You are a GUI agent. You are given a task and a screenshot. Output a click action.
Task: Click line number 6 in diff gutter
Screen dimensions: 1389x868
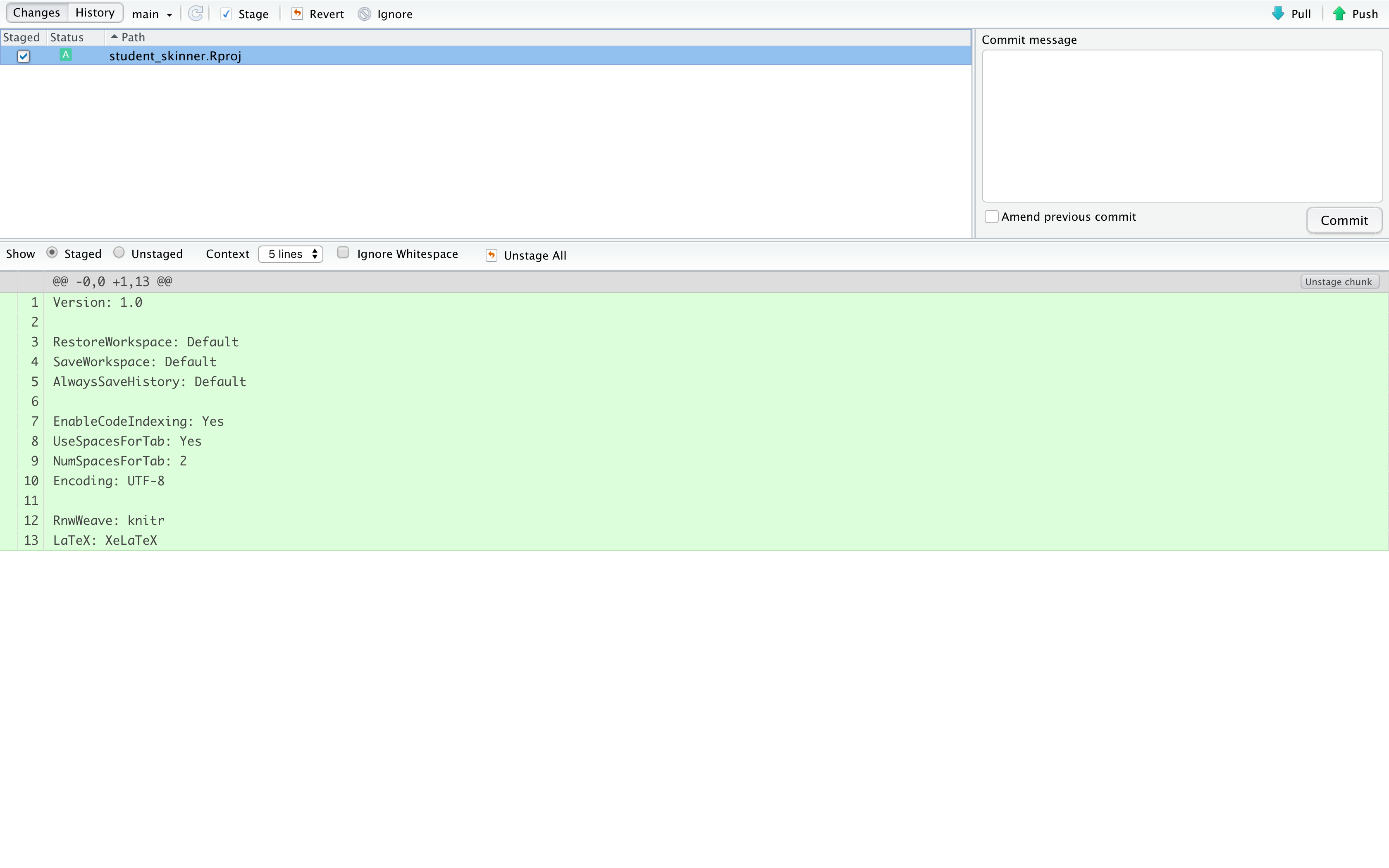pos(34,402)
